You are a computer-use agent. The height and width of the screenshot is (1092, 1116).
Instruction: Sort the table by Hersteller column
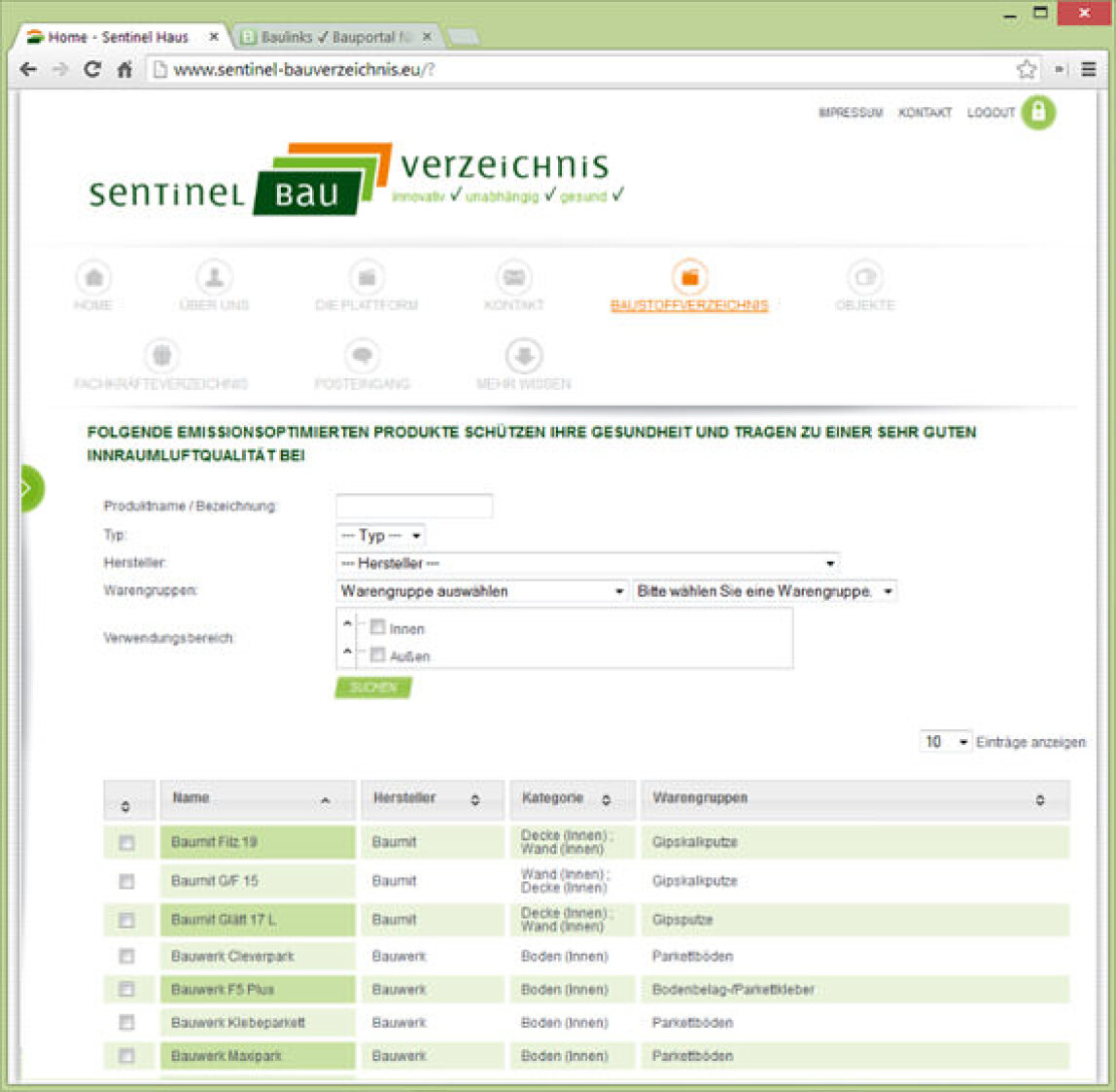point(432,798)
